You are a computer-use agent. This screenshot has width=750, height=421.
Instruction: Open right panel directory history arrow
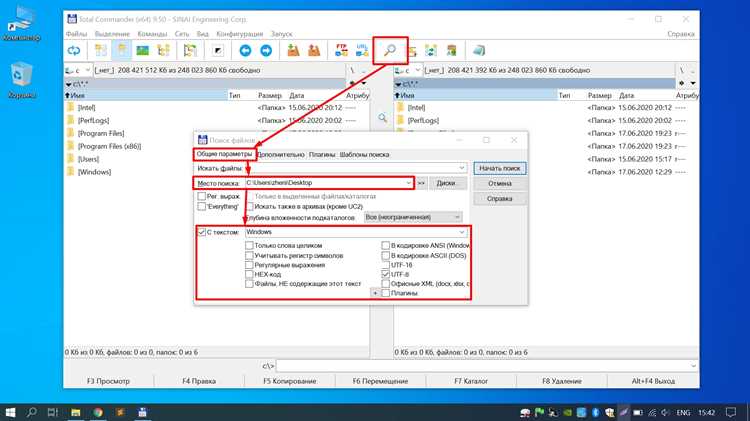click(x=693, y=83)
